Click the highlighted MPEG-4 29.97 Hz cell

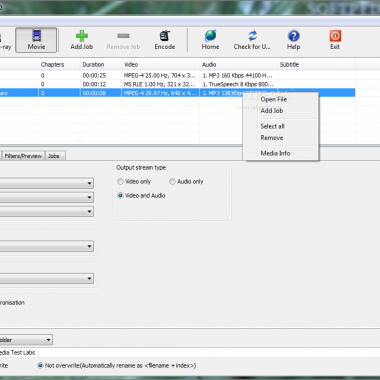tap(160, 93)
